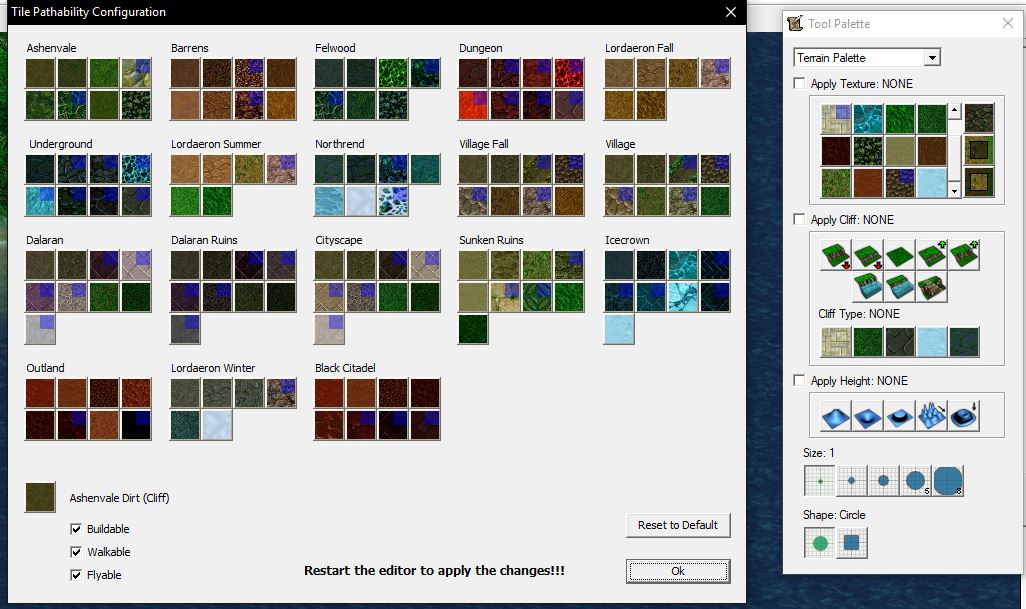Choose the green grass Cliff Type
Viewport: 1026px width, 609px height.
click(868, 341)
